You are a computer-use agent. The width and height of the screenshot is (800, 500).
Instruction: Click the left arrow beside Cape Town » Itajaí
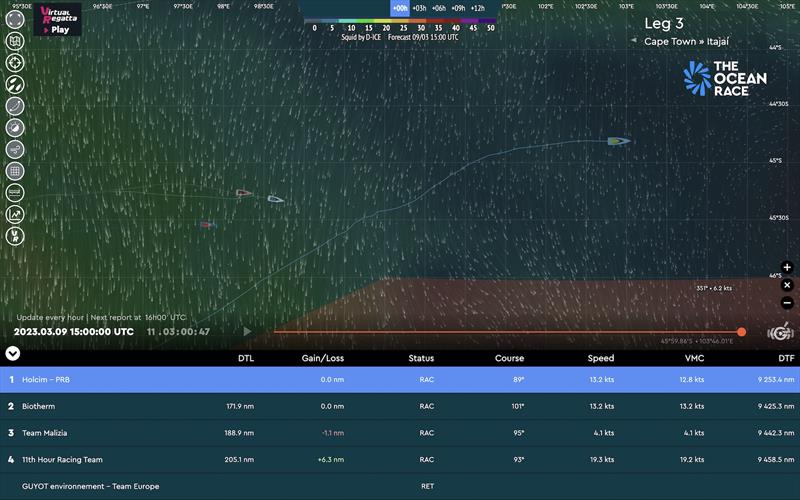pyautogui.click(x=633, y=40)
